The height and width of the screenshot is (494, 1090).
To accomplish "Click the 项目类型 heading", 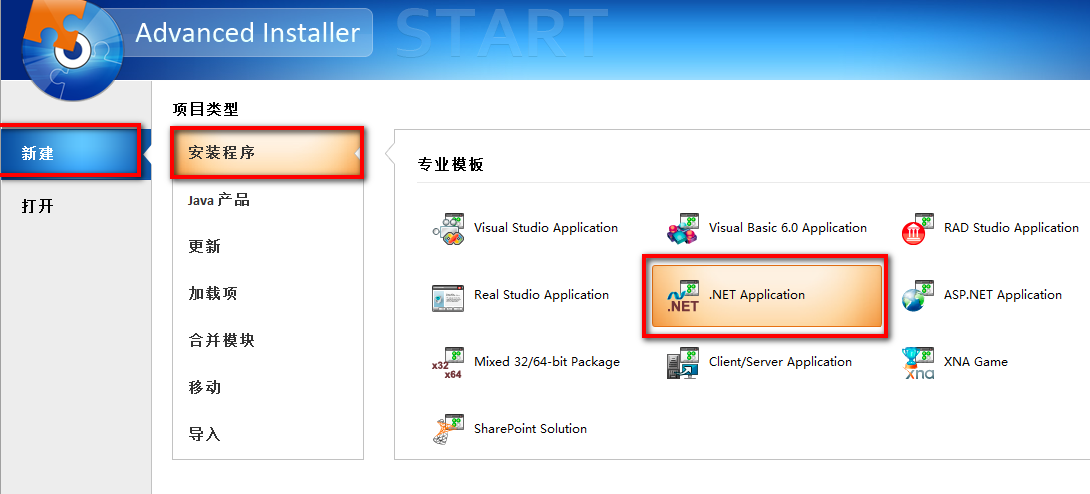I will pyautogui.click(x=206, y=109).
